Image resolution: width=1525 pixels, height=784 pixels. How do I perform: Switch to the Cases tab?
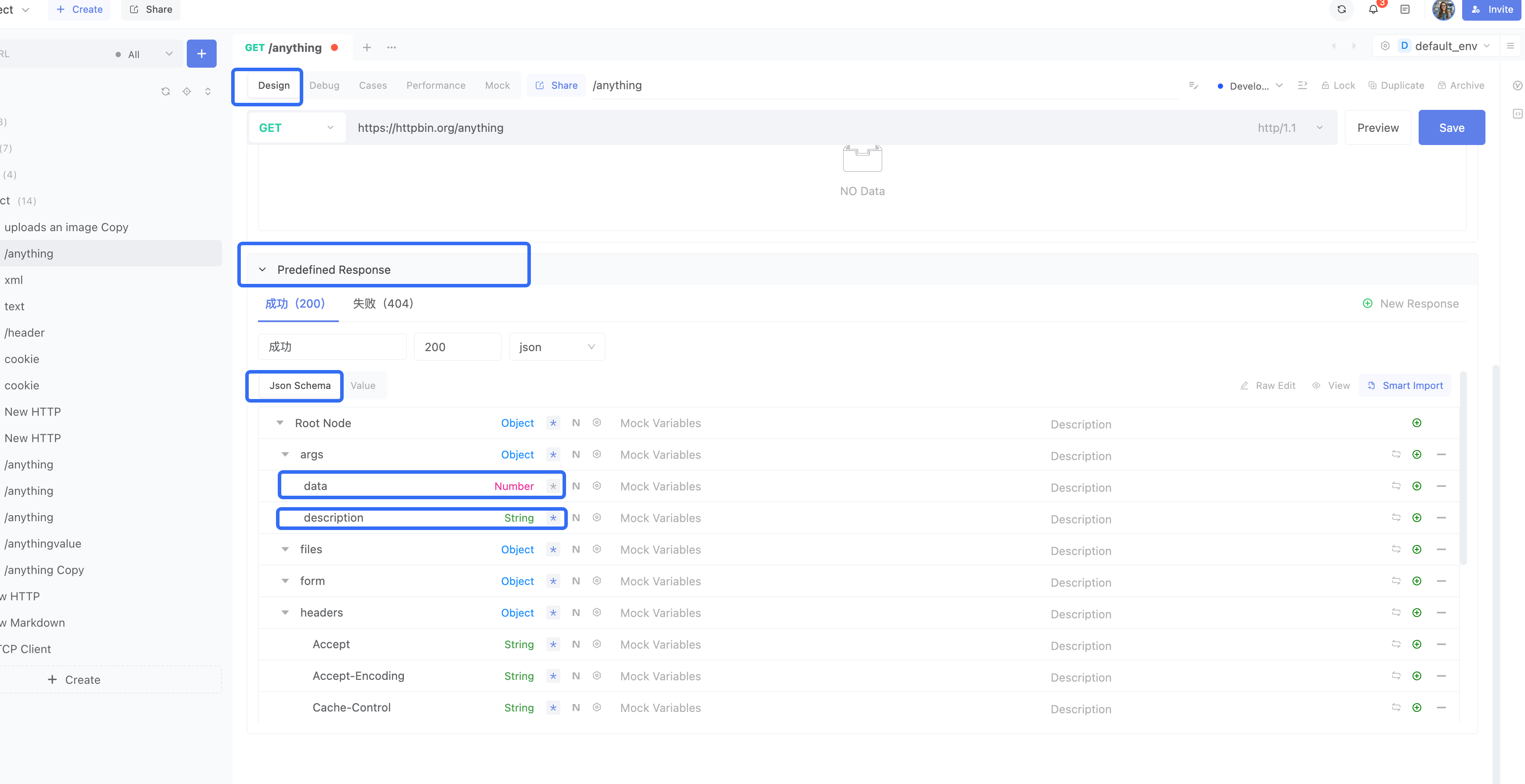(x=373, y=85)
